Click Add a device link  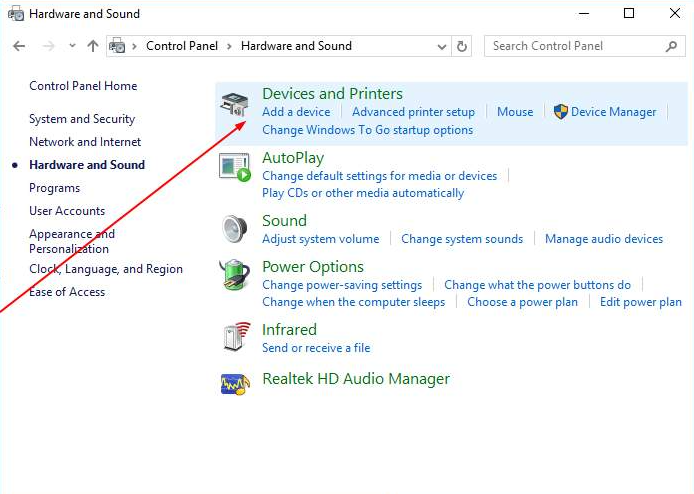pos(296,112)
